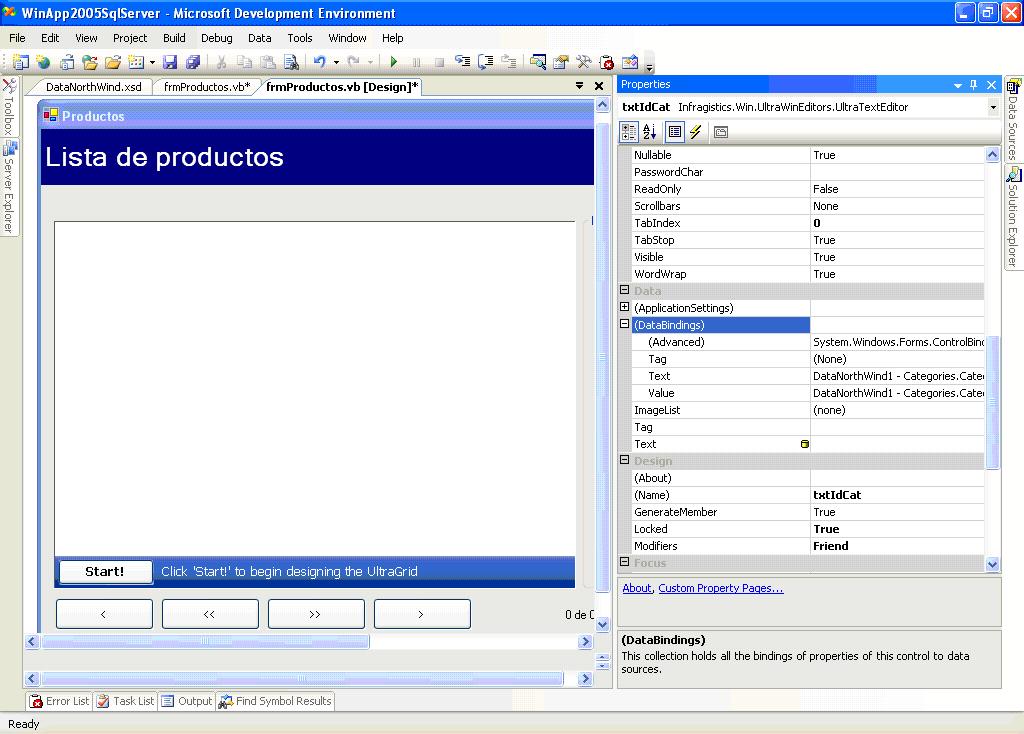Toggle auto-hide pin on Properties panel
Image resolution: width=1024 pixels, height=734 pixels.
click(x=974, y=85)
